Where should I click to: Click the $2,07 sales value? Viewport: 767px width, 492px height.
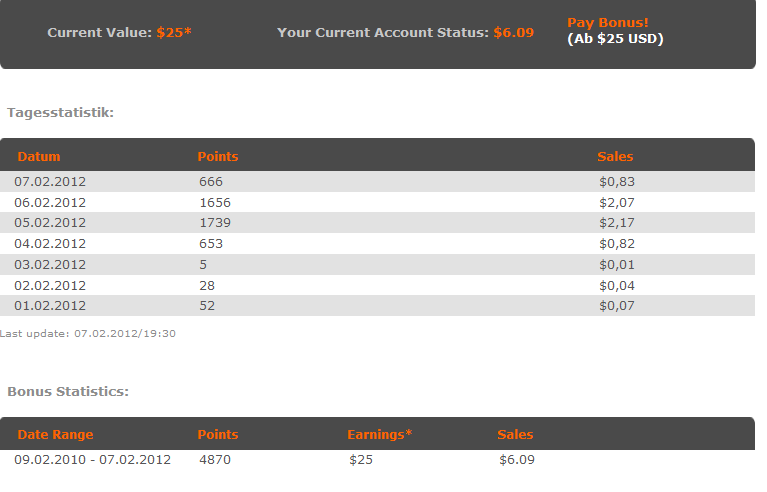click(617, 202)
